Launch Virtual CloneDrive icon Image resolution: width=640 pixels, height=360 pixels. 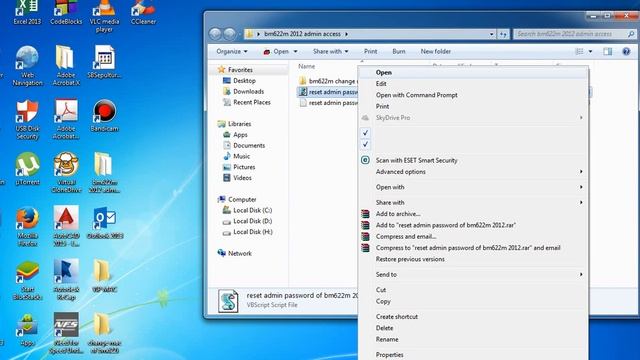tap(66, 173)
